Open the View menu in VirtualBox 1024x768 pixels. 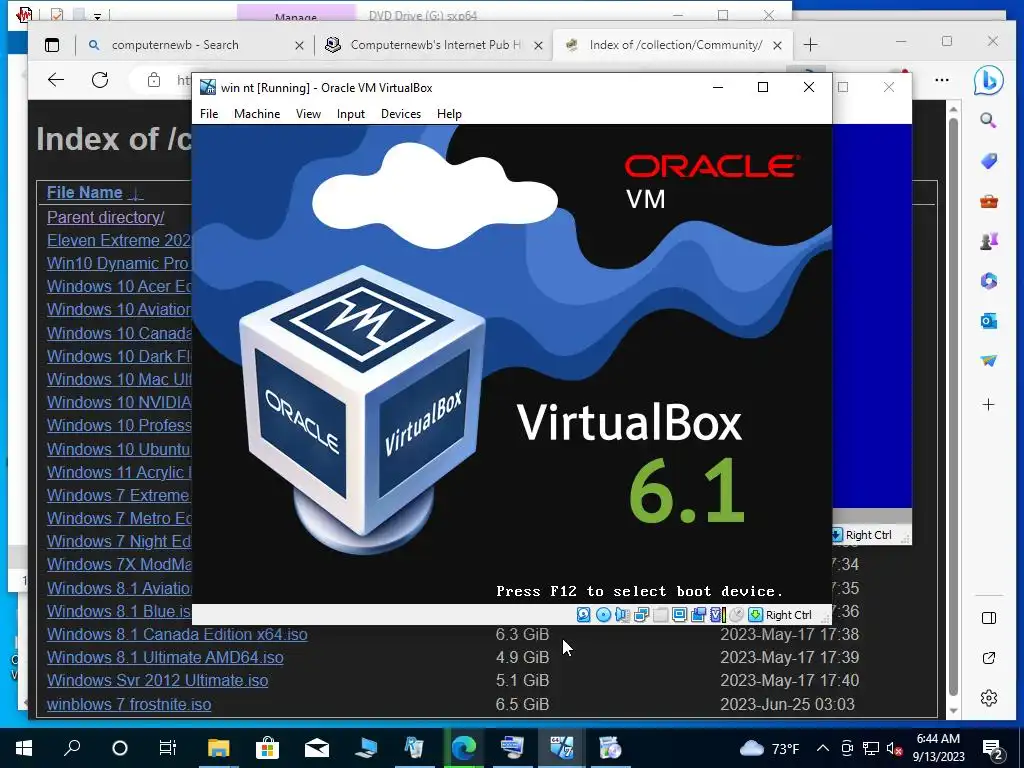click(x=308, y=114)
